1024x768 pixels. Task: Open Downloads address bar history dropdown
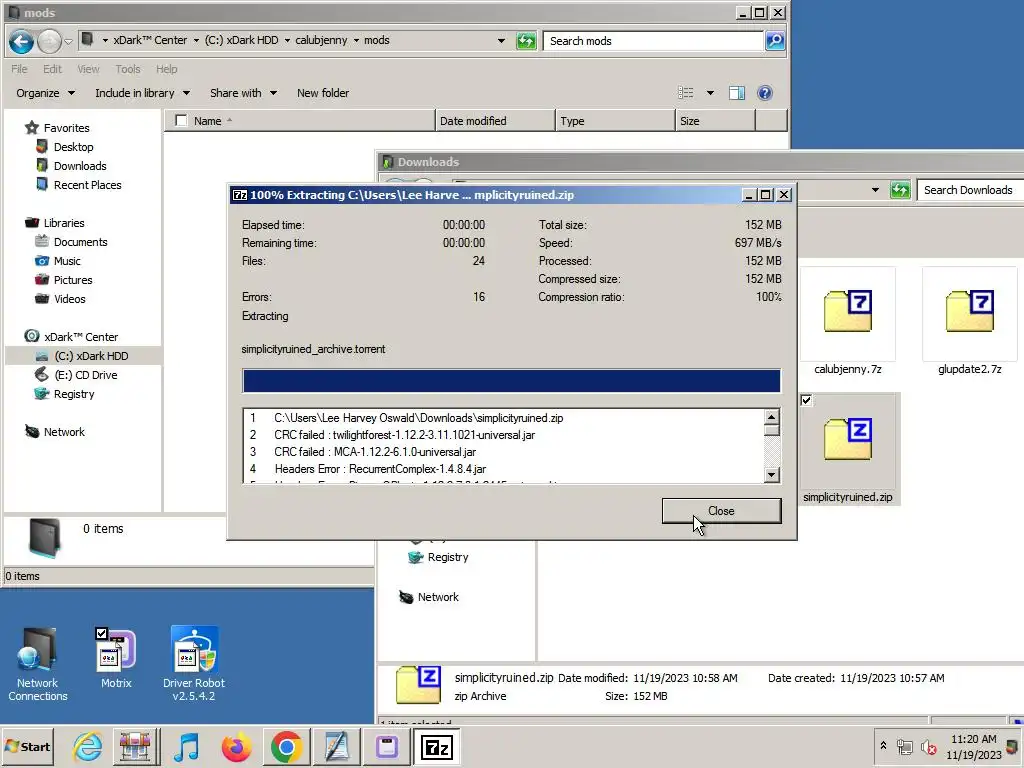(x=875, y=190)
